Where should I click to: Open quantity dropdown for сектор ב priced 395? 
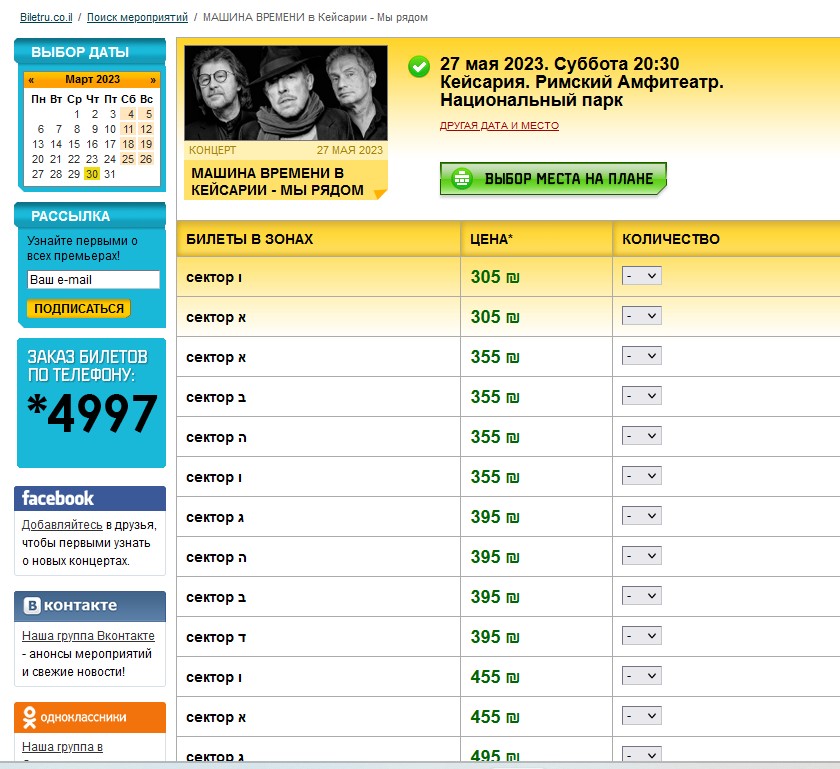[641, 596]
